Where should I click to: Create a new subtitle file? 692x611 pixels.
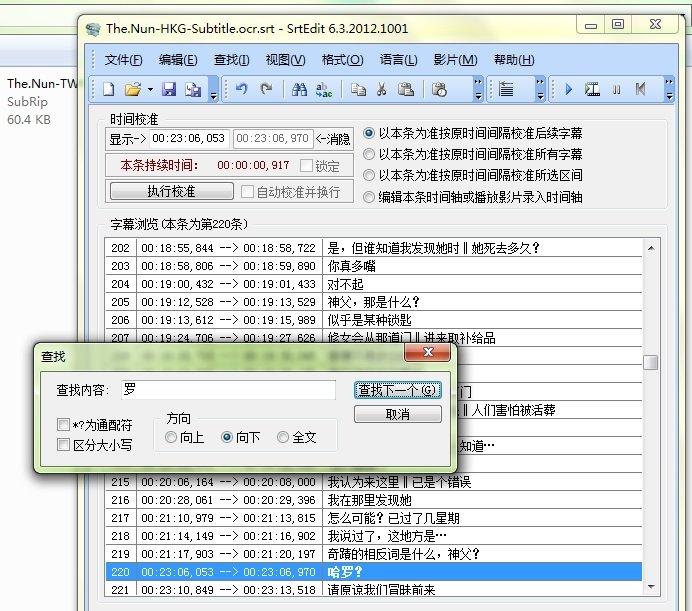coord(109,90)
